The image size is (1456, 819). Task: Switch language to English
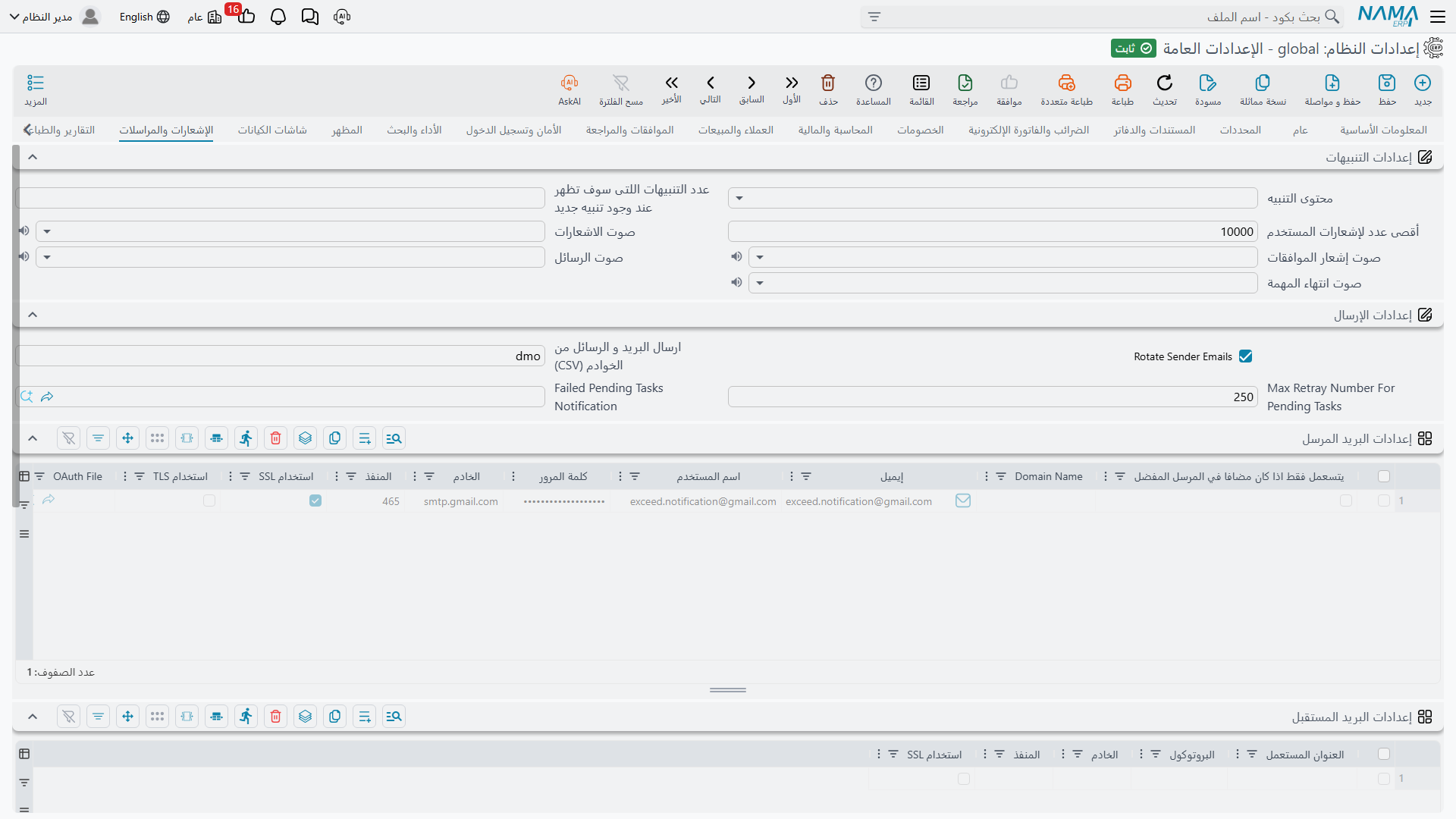pos(144,17)
